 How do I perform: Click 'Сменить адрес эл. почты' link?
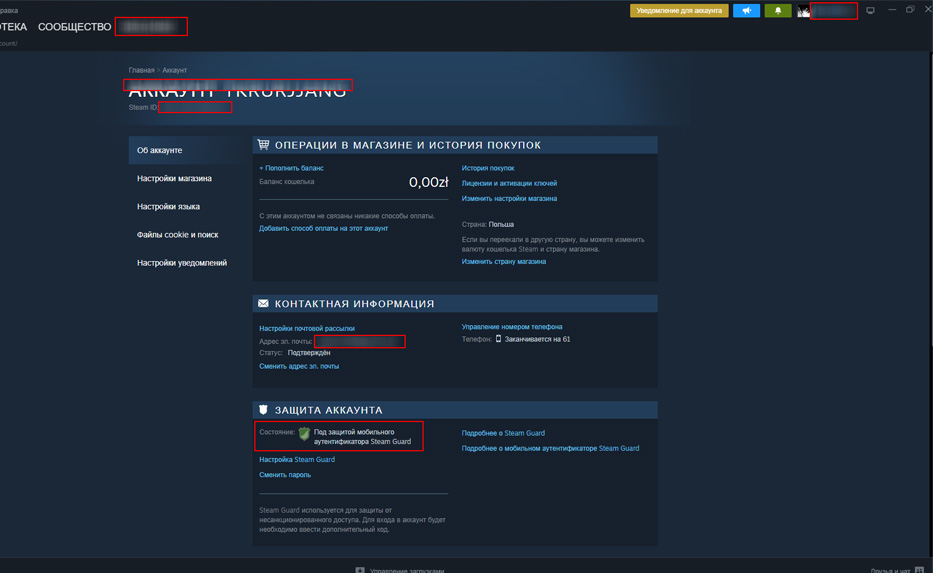299,367
